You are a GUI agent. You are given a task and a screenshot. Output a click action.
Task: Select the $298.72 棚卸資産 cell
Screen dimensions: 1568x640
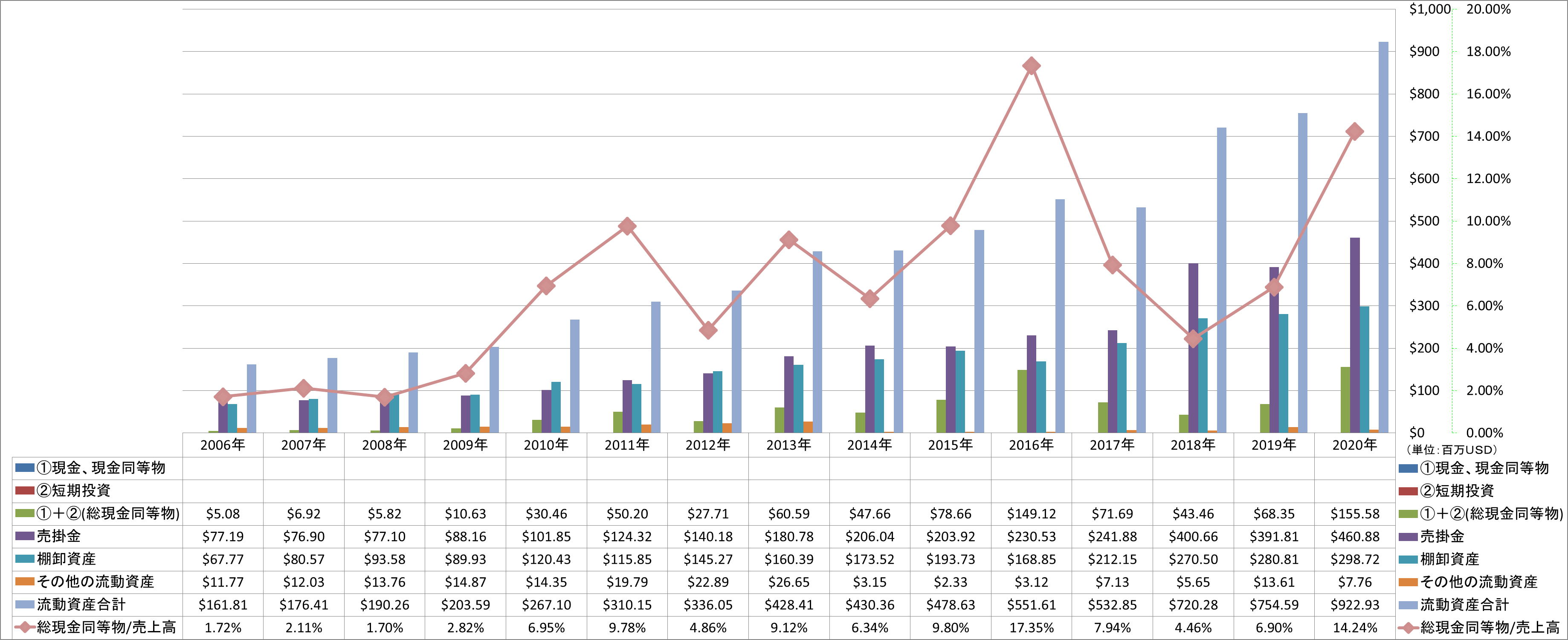1354,559
